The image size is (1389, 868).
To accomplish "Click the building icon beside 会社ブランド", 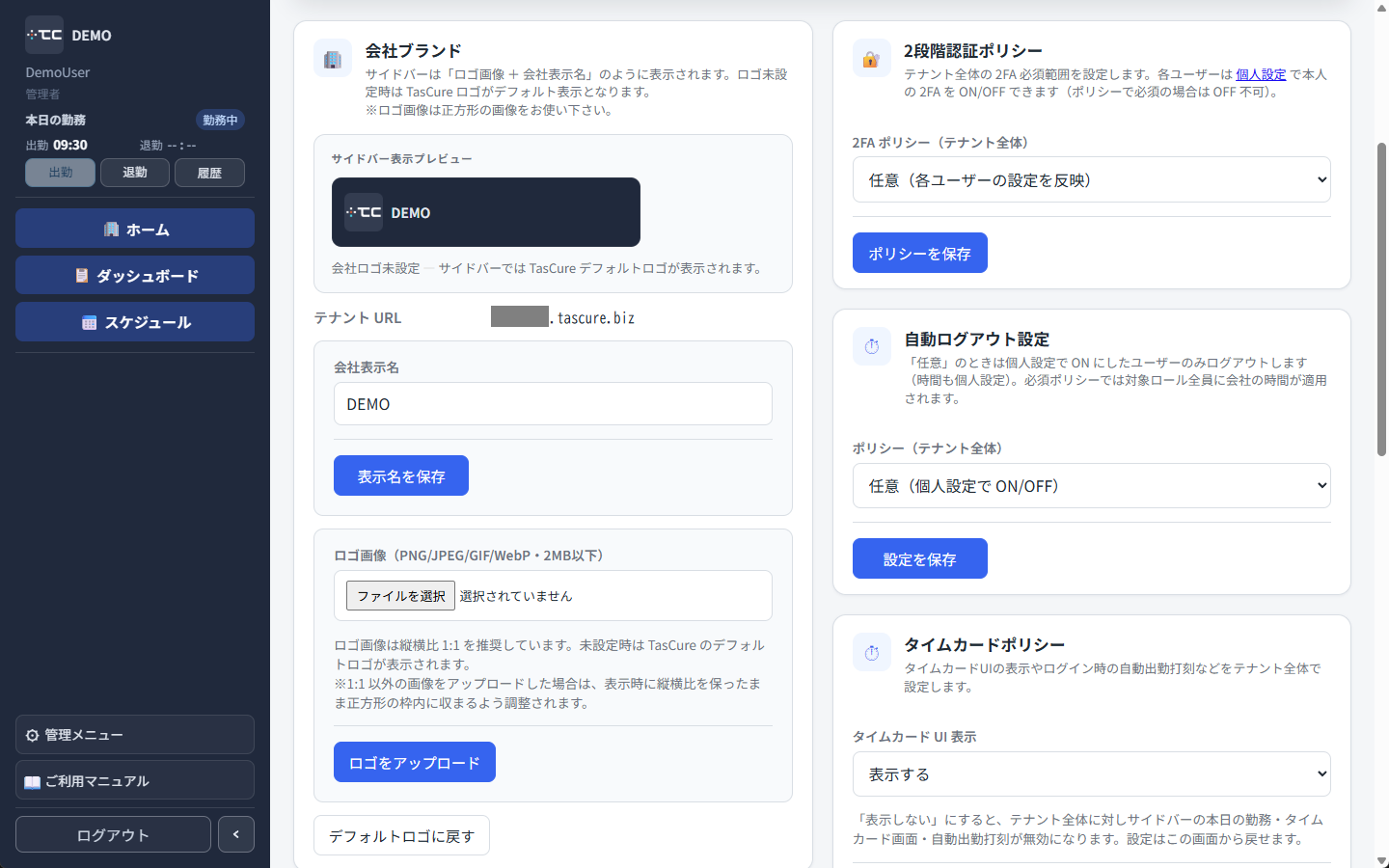I will [333, 59].
